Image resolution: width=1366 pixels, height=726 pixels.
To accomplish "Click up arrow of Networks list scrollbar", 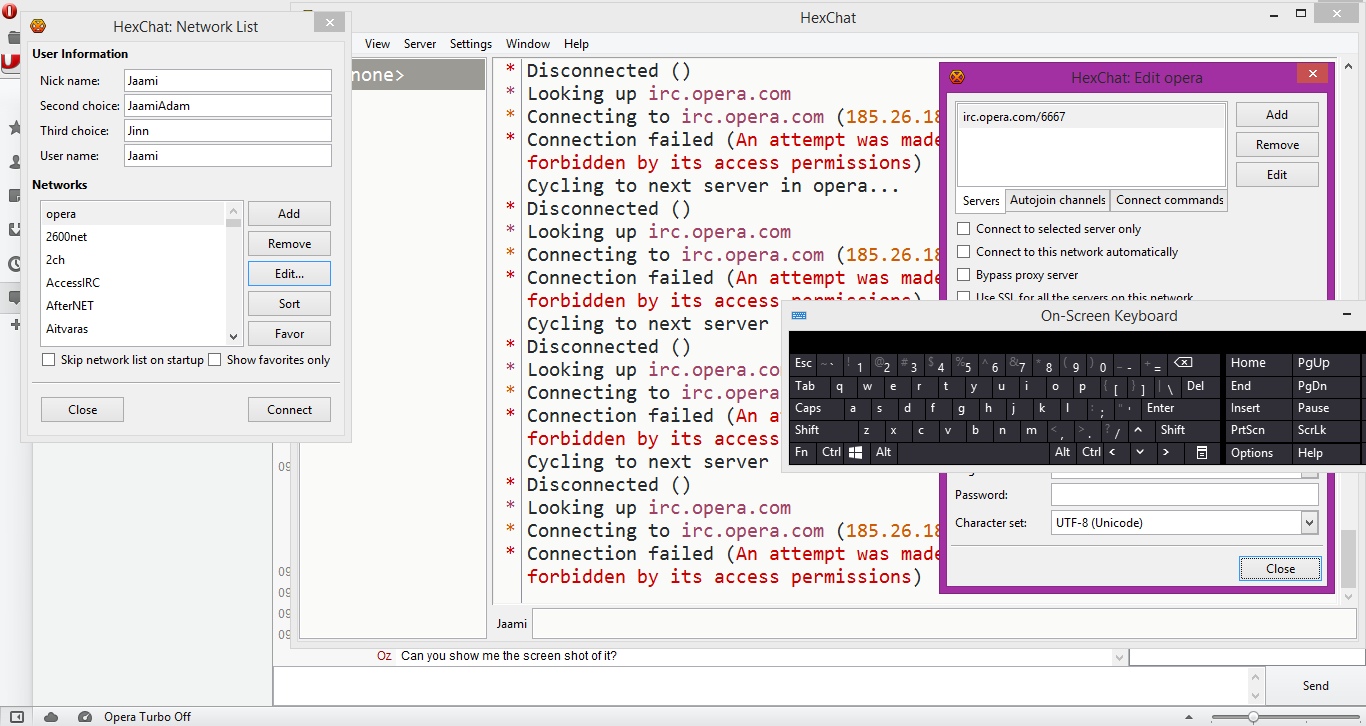I will click(x=234, y=210).
